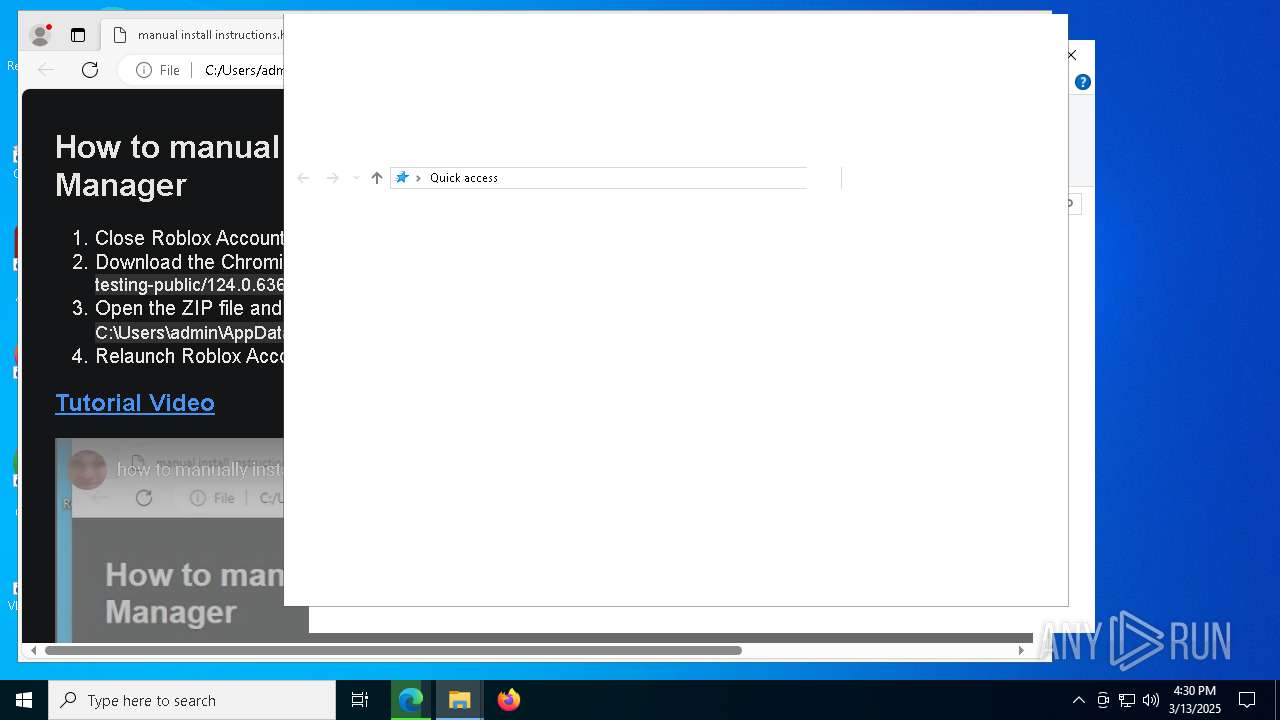Open the volume control in system tray
The width and height of the screenshot is (1280, 720).
(x=1151, y=700)
